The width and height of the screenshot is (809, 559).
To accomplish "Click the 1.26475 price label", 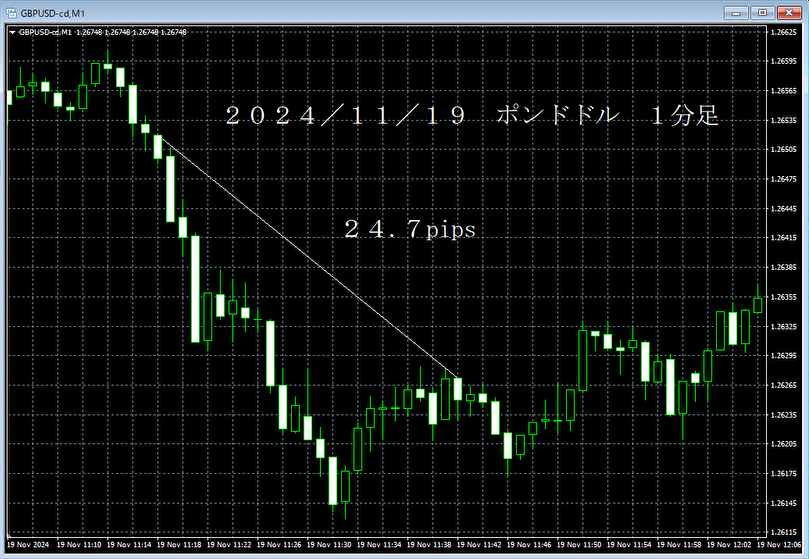I will 783,179.
